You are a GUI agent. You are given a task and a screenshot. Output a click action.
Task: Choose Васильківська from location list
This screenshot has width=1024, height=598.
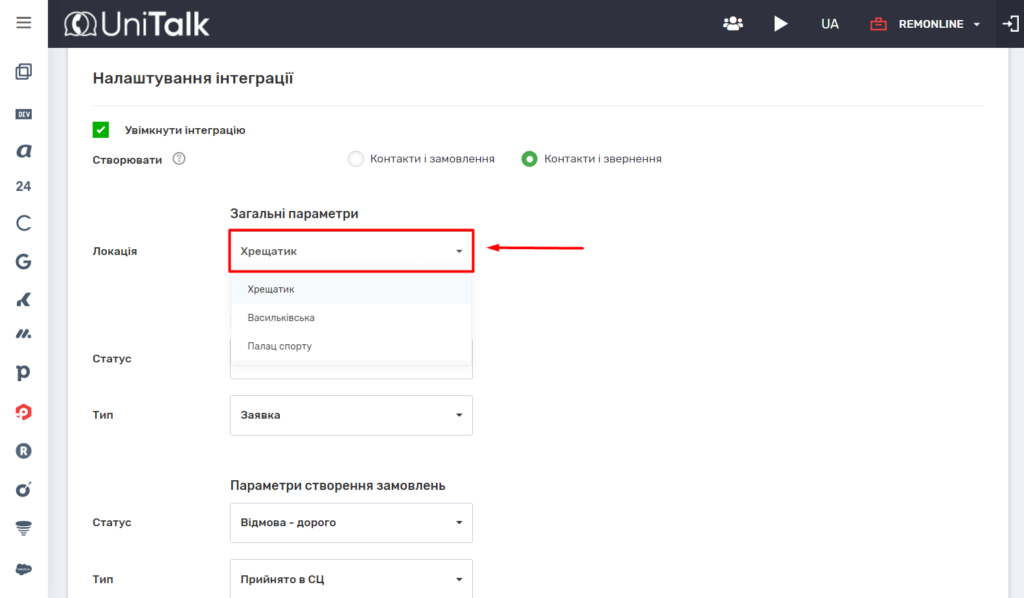pyautogui.click(x=281, y=318)
